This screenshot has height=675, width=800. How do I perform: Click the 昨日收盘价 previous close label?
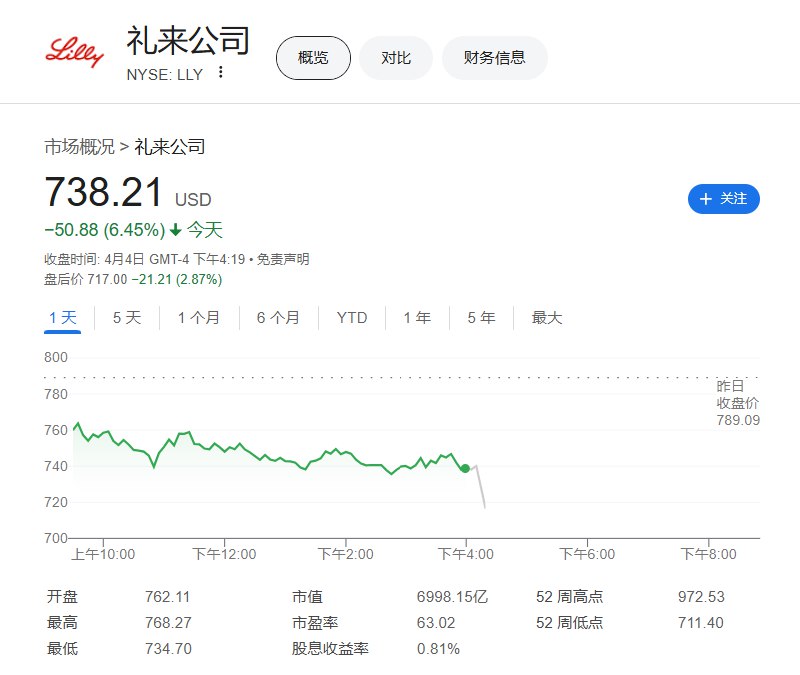click(x=737, y=403)
